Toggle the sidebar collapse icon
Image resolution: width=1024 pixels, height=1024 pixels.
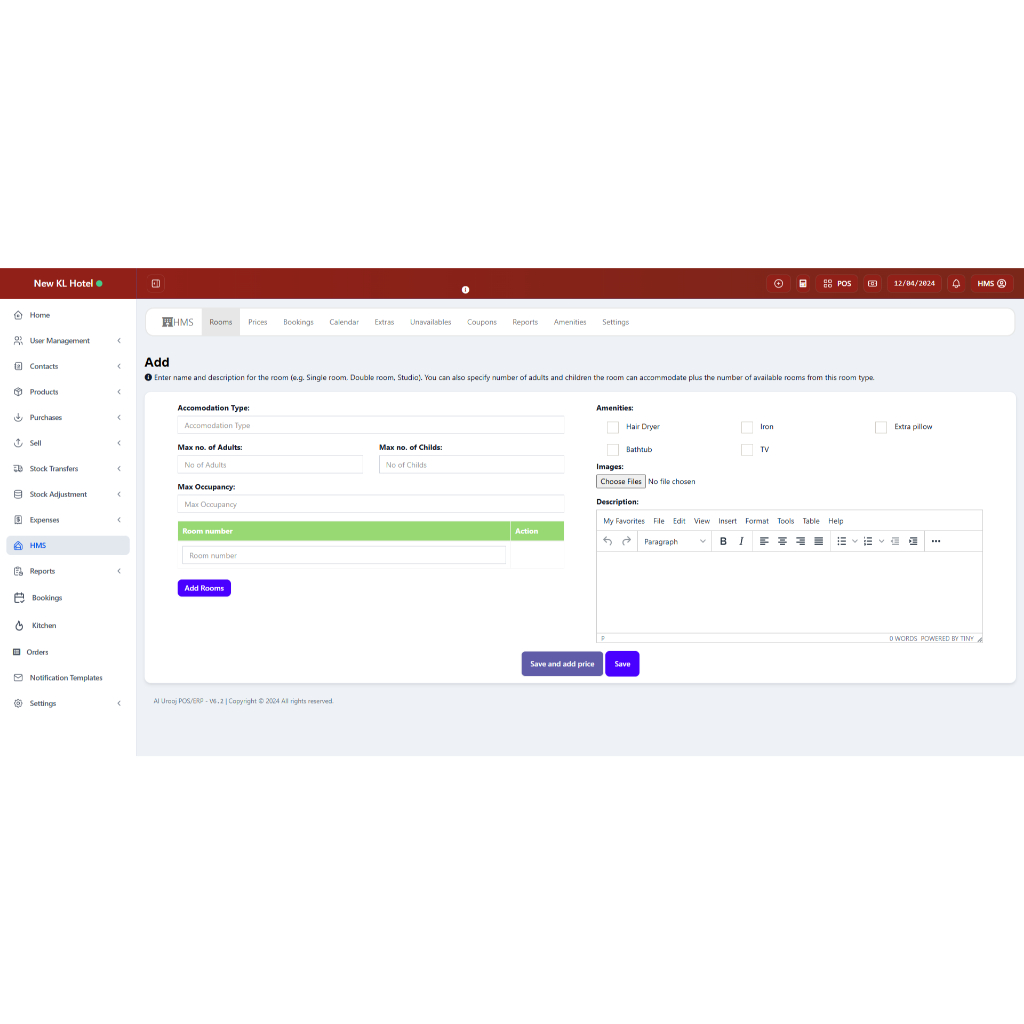(x=156, y=284)
